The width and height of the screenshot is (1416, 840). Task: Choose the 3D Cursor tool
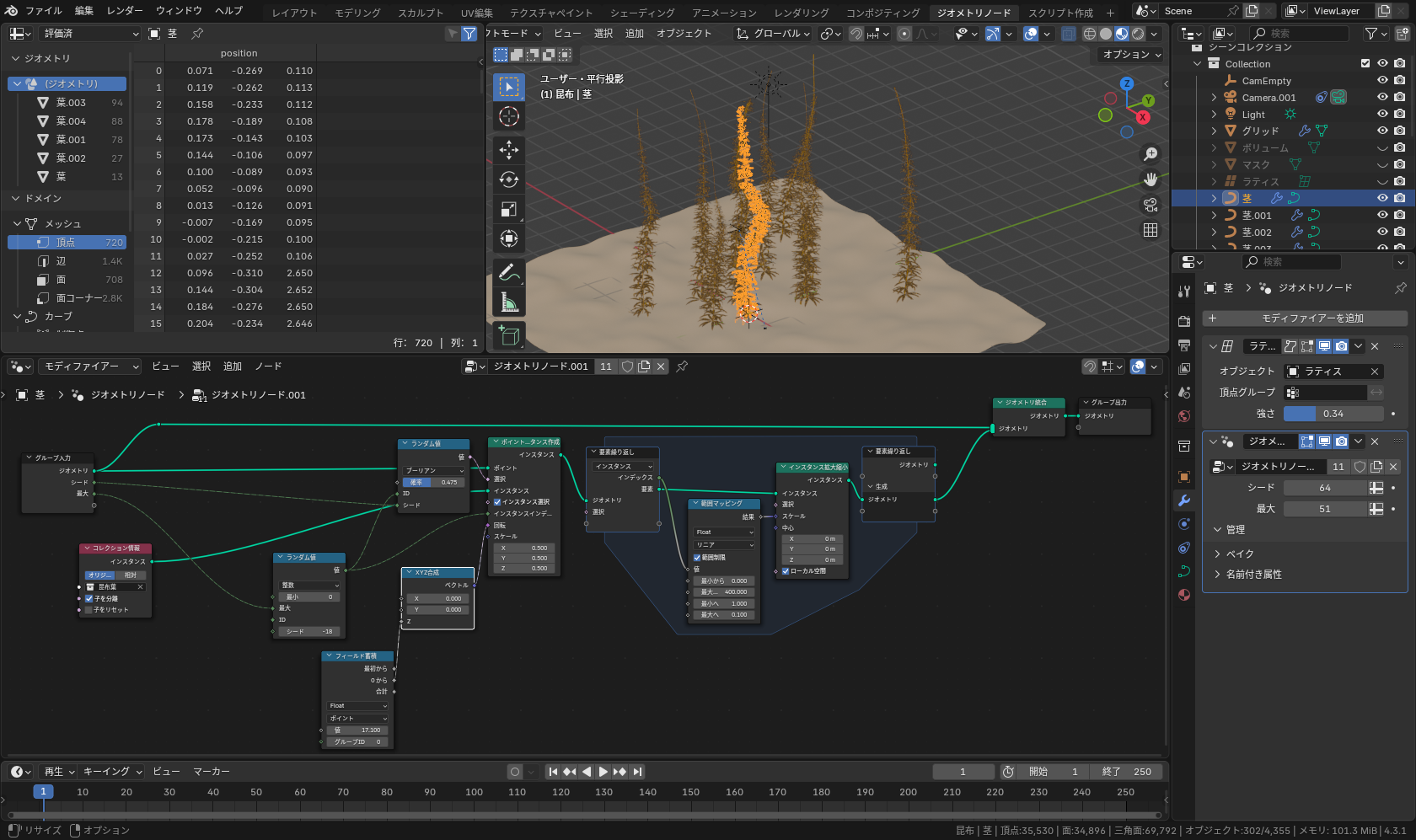pos(508,116)
